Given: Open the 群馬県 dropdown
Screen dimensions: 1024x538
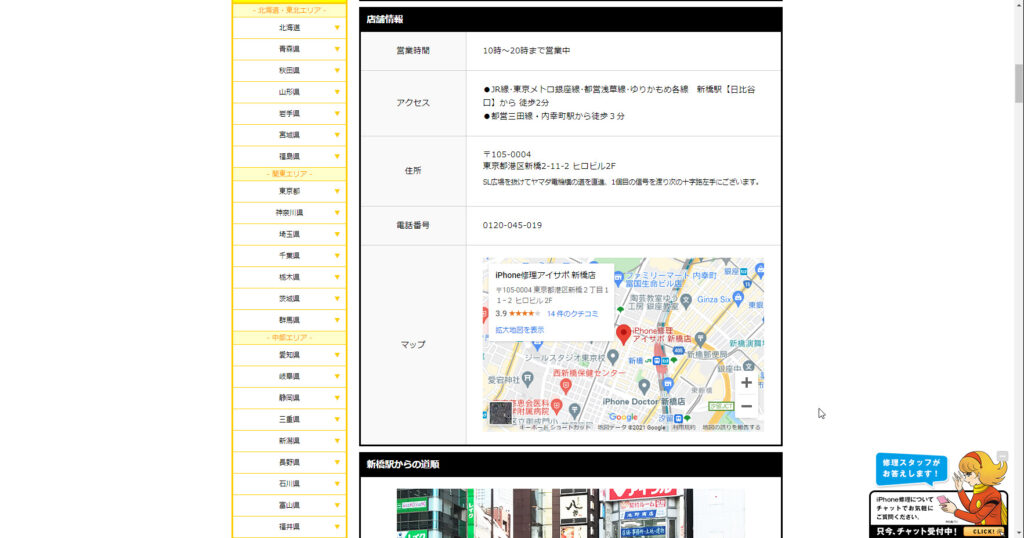Looking at the screenshot, I should coord(289,321).
